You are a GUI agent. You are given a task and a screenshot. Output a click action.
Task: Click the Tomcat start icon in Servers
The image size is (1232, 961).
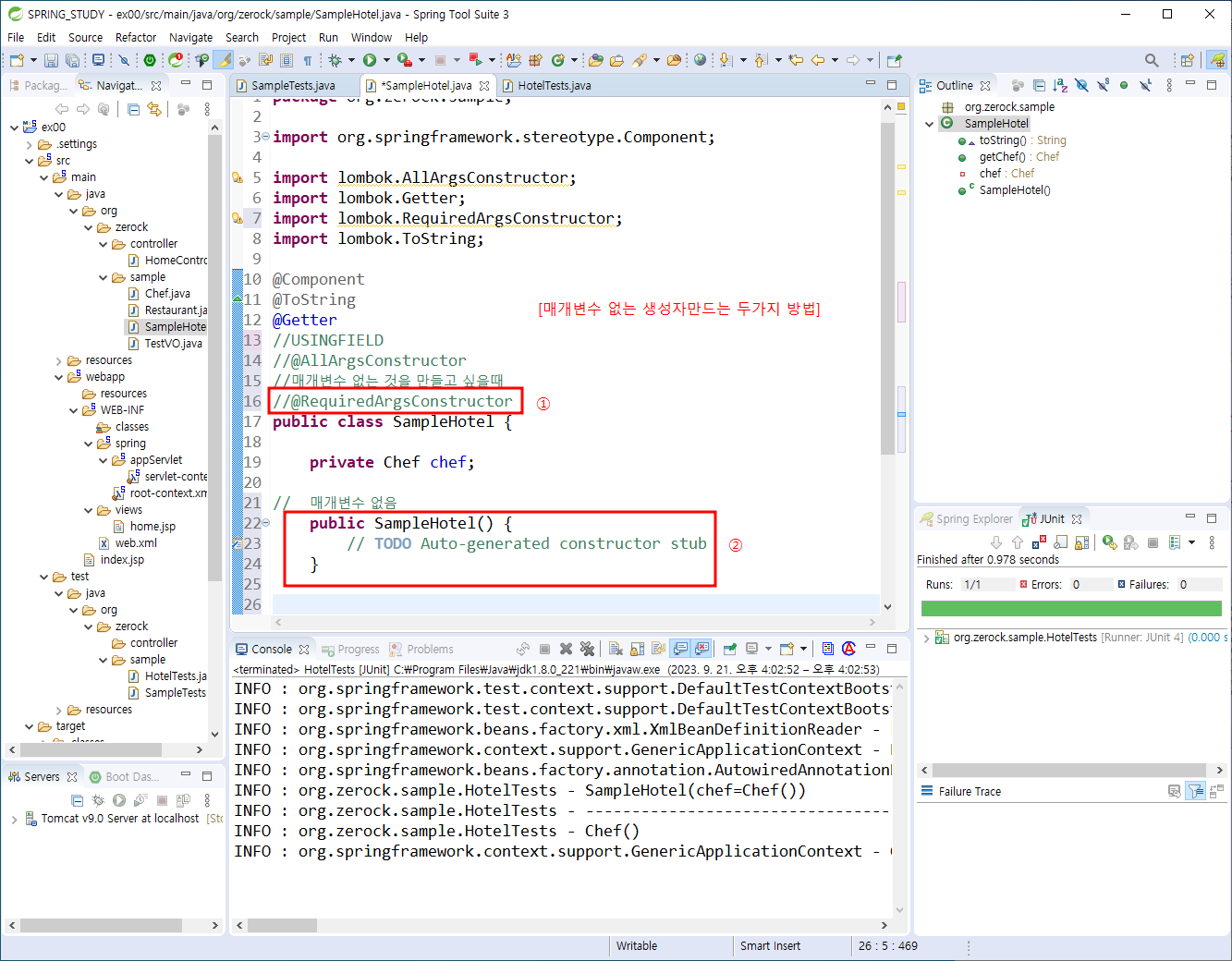click(119, 800)
